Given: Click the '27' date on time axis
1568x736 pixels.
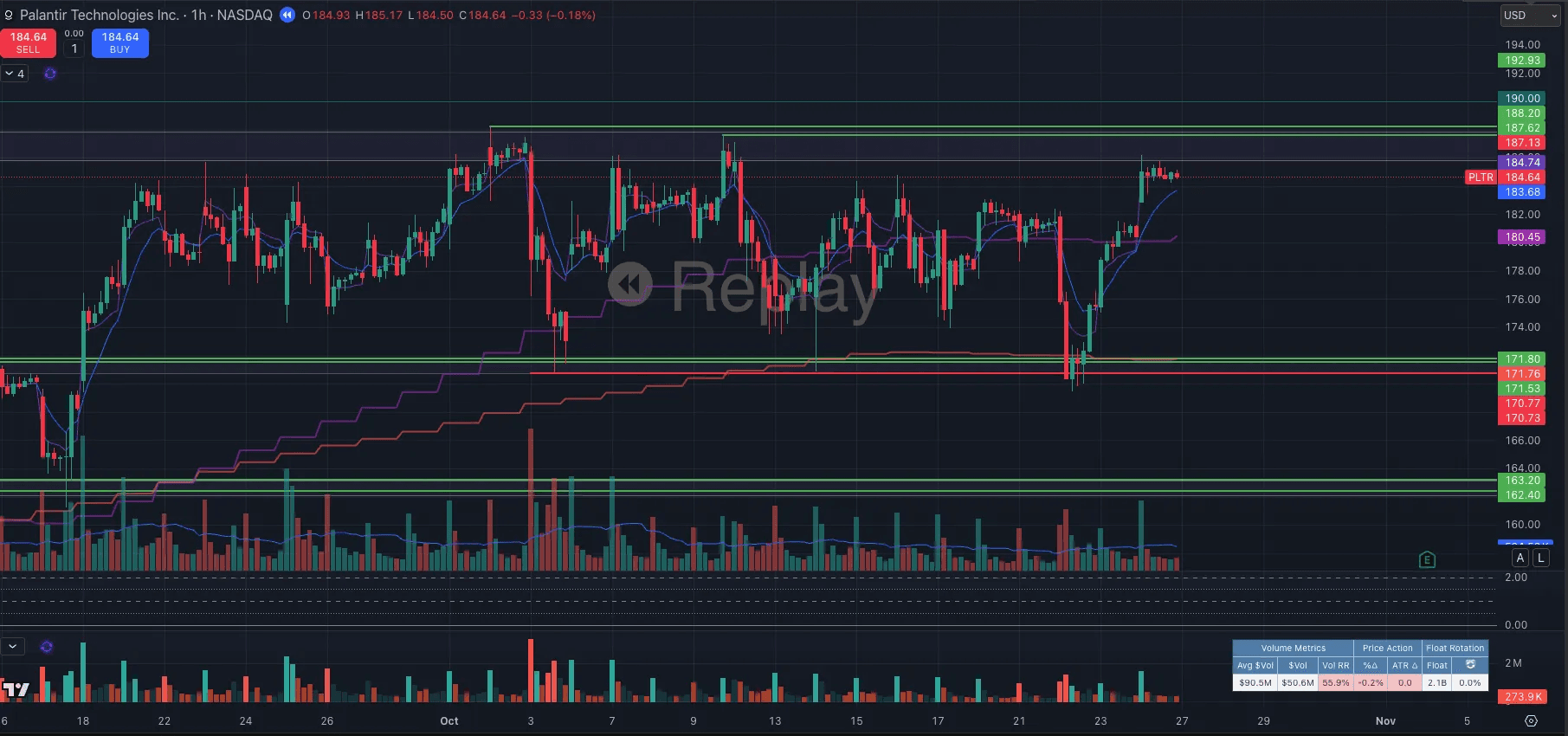Looking at the screenshot, I should 1182,721.
